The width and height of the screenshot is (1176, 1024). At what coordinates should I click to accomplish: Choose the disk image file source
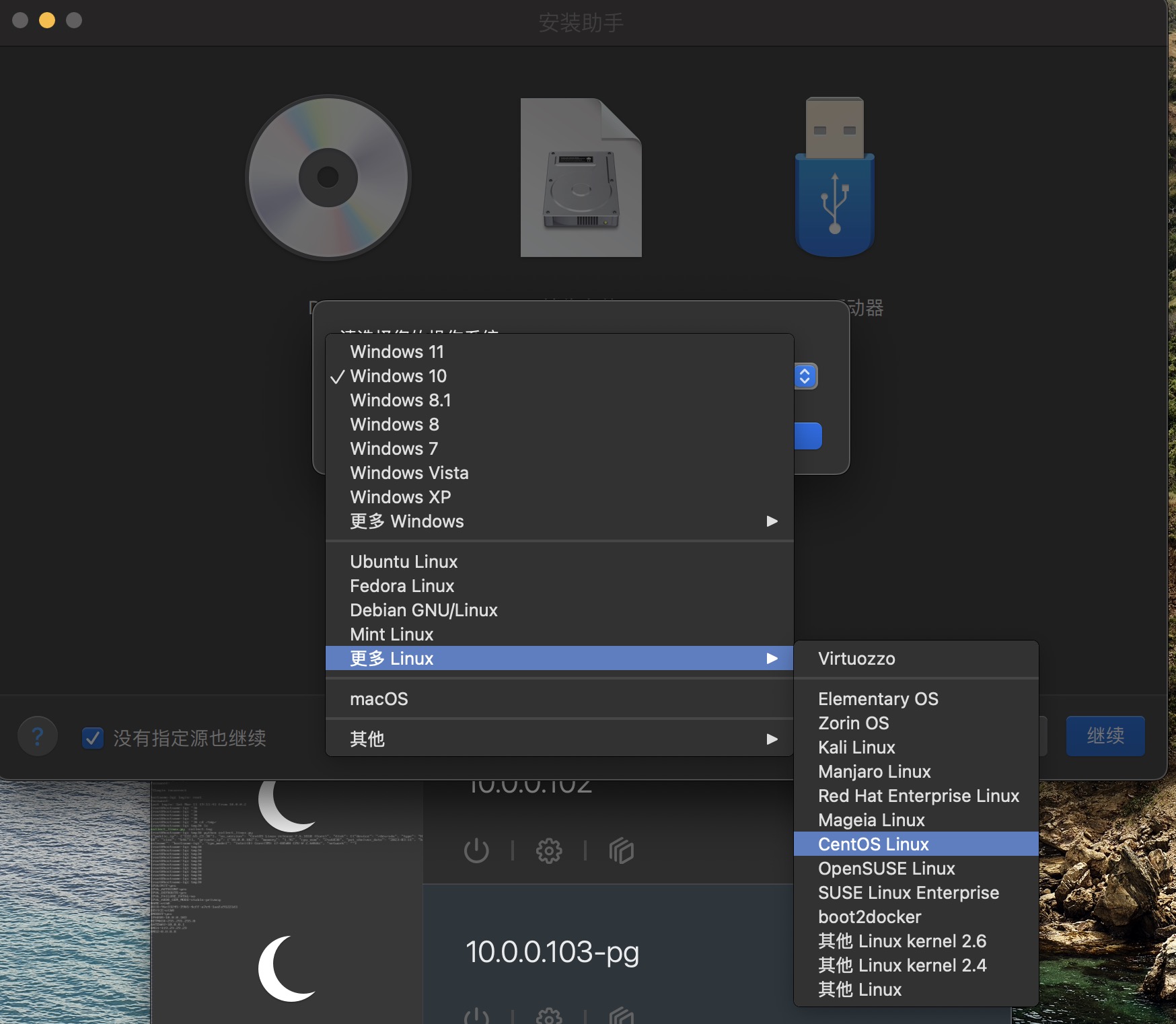pyautogui.click(x=581, y=178)
